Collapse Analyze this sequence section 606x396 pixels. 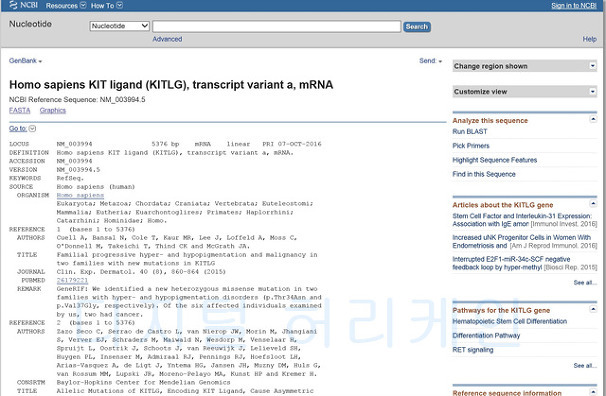click(x=592, y=119)
